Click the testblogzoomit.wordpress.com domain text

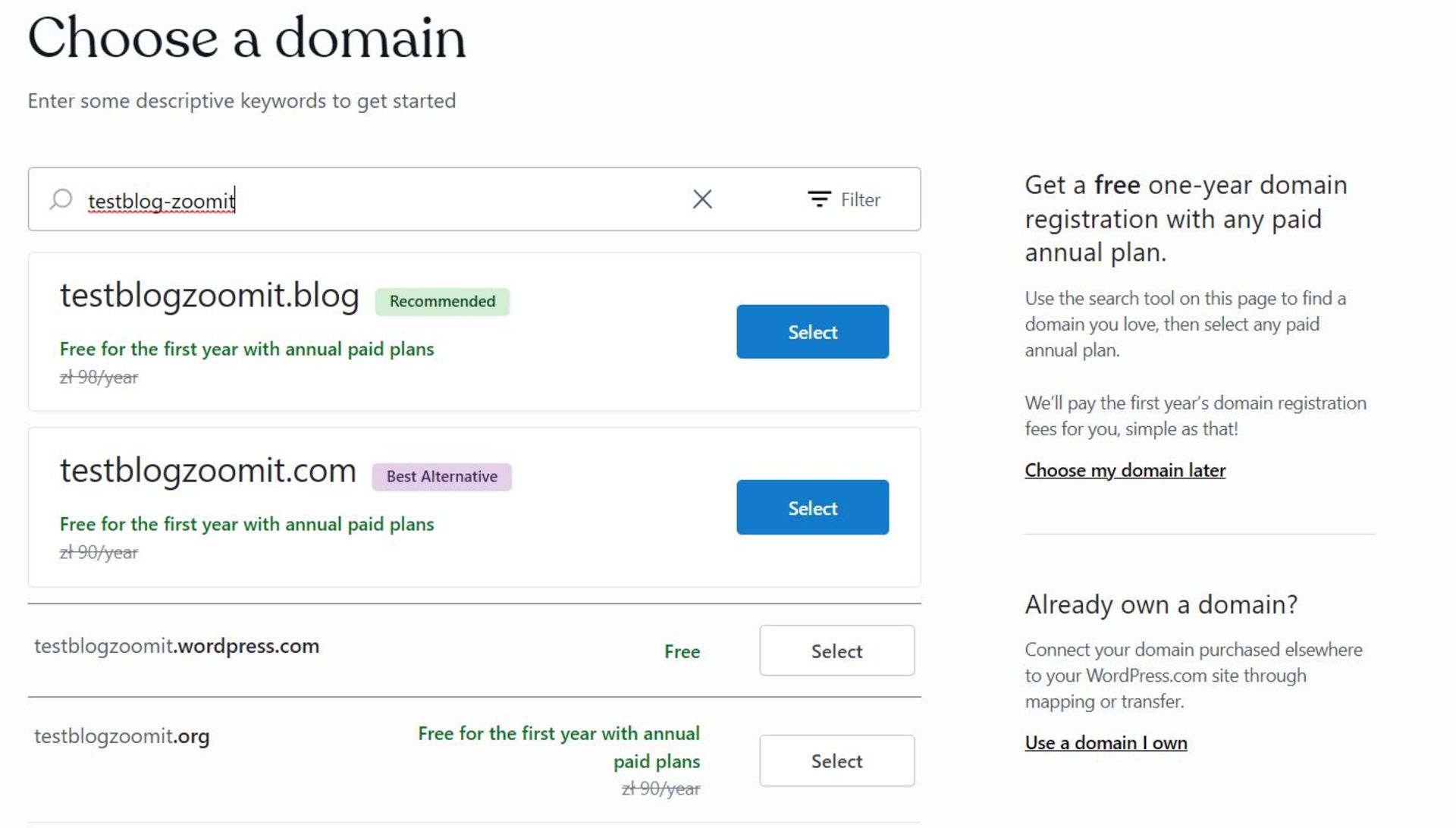[177, 647]
